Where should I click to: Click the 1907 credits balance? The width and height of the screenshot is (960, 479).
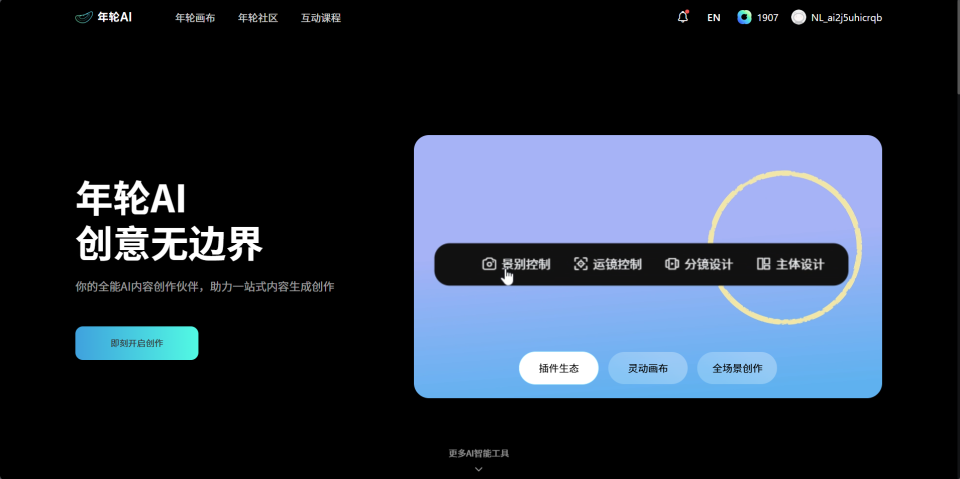click(x=768, y=18)
